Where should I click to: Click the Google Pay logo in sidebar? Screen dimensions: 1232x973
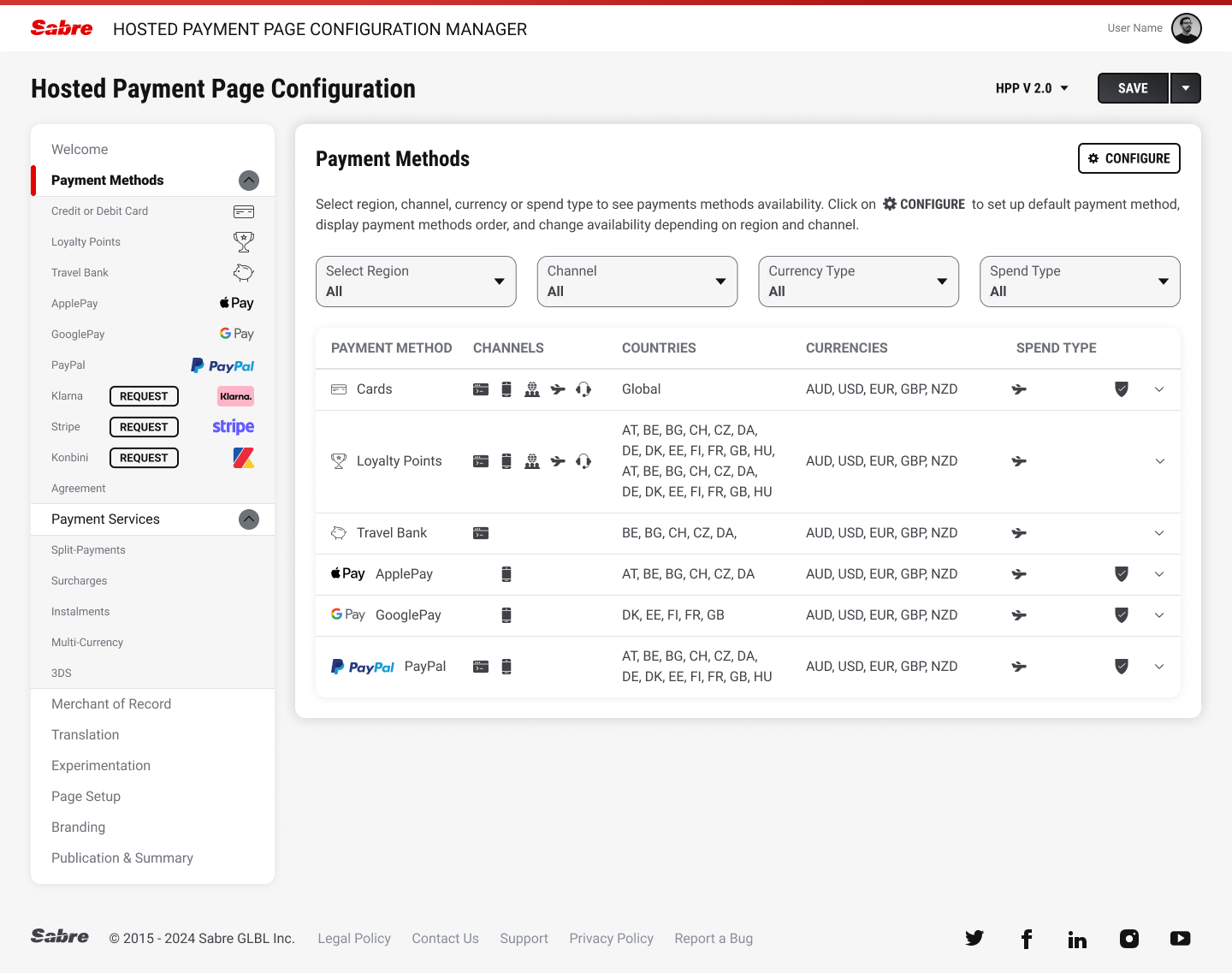[x=237, y=334]
